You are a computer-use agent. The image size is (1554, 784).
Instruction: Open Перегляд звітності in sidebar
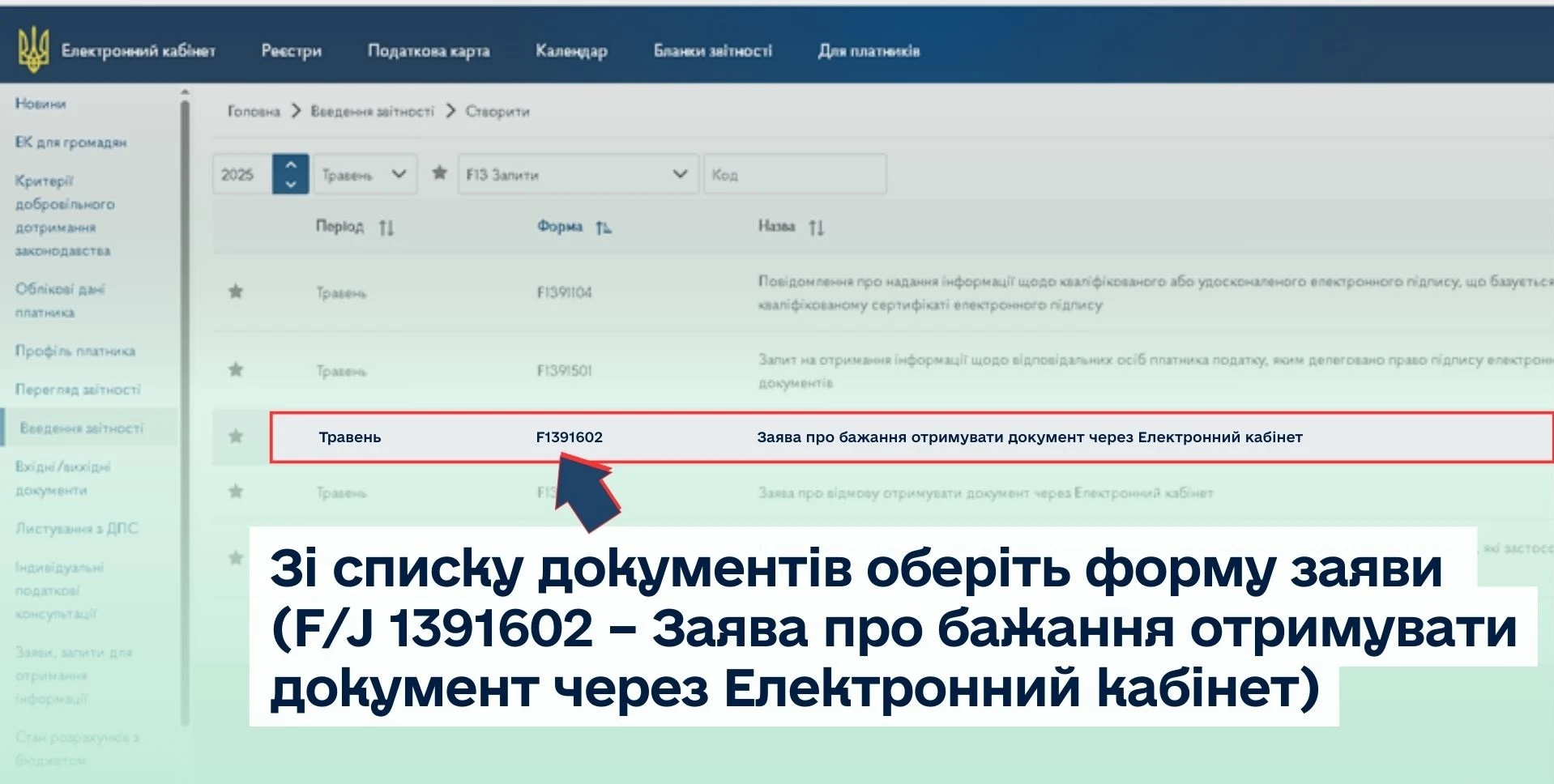(x=78, y=390)
